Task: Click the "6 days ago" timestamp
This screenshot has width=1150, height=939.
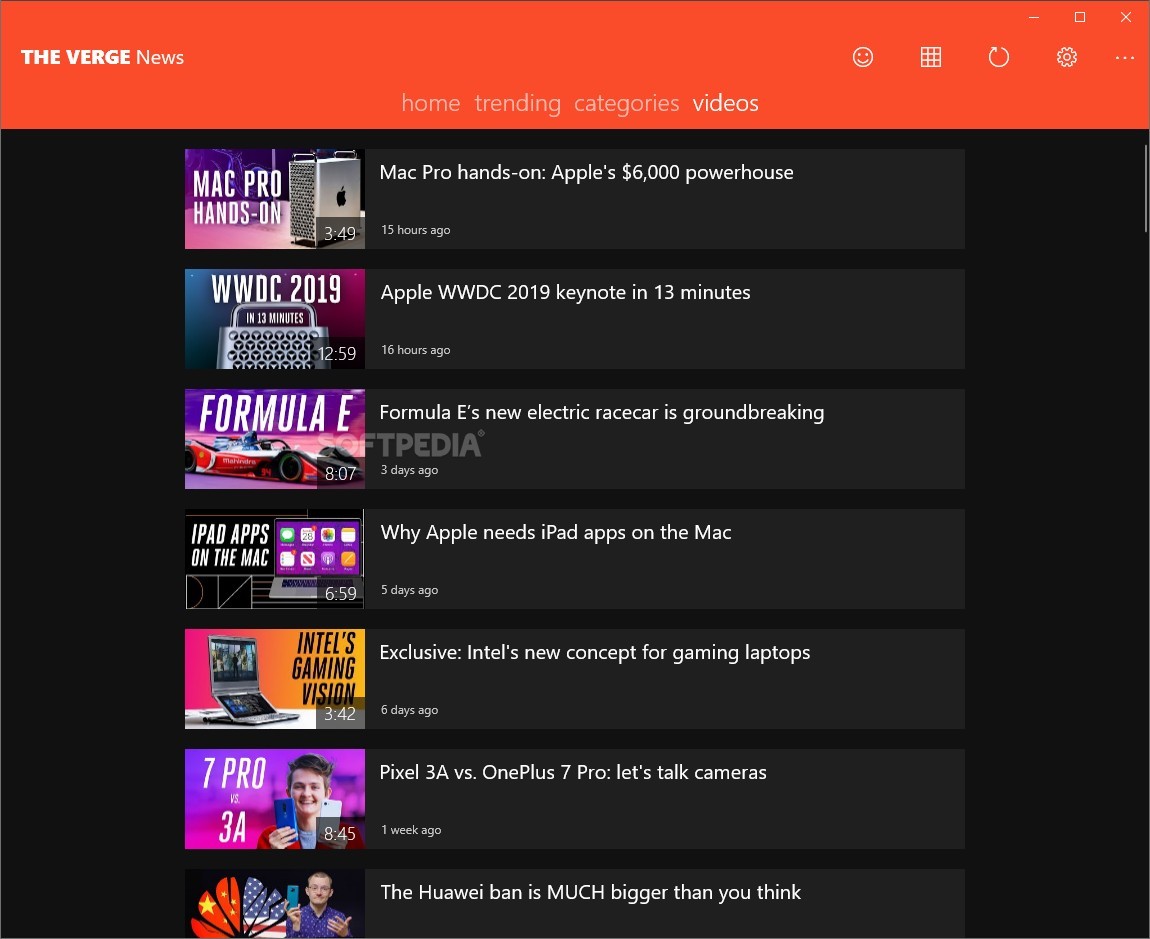Action: click(x=409, y=710)
